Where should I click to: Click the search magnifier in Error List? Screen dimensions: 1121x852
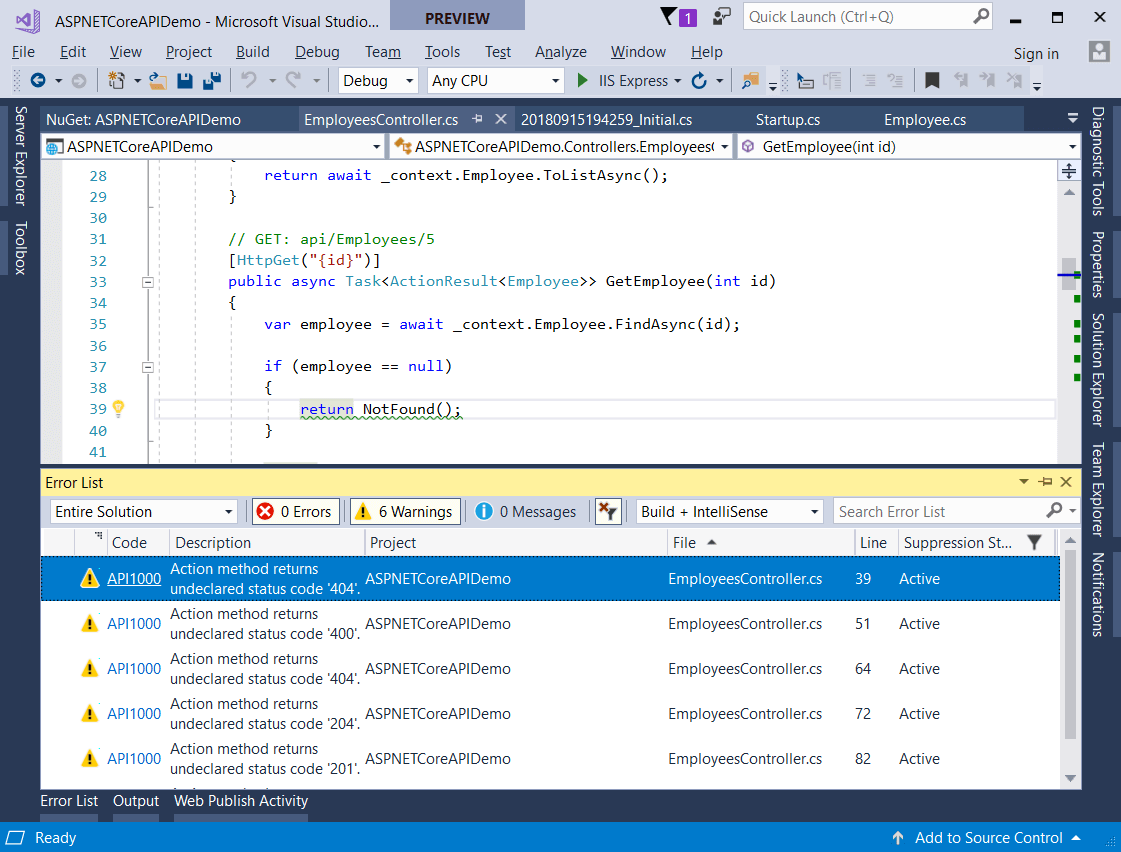1055,510
